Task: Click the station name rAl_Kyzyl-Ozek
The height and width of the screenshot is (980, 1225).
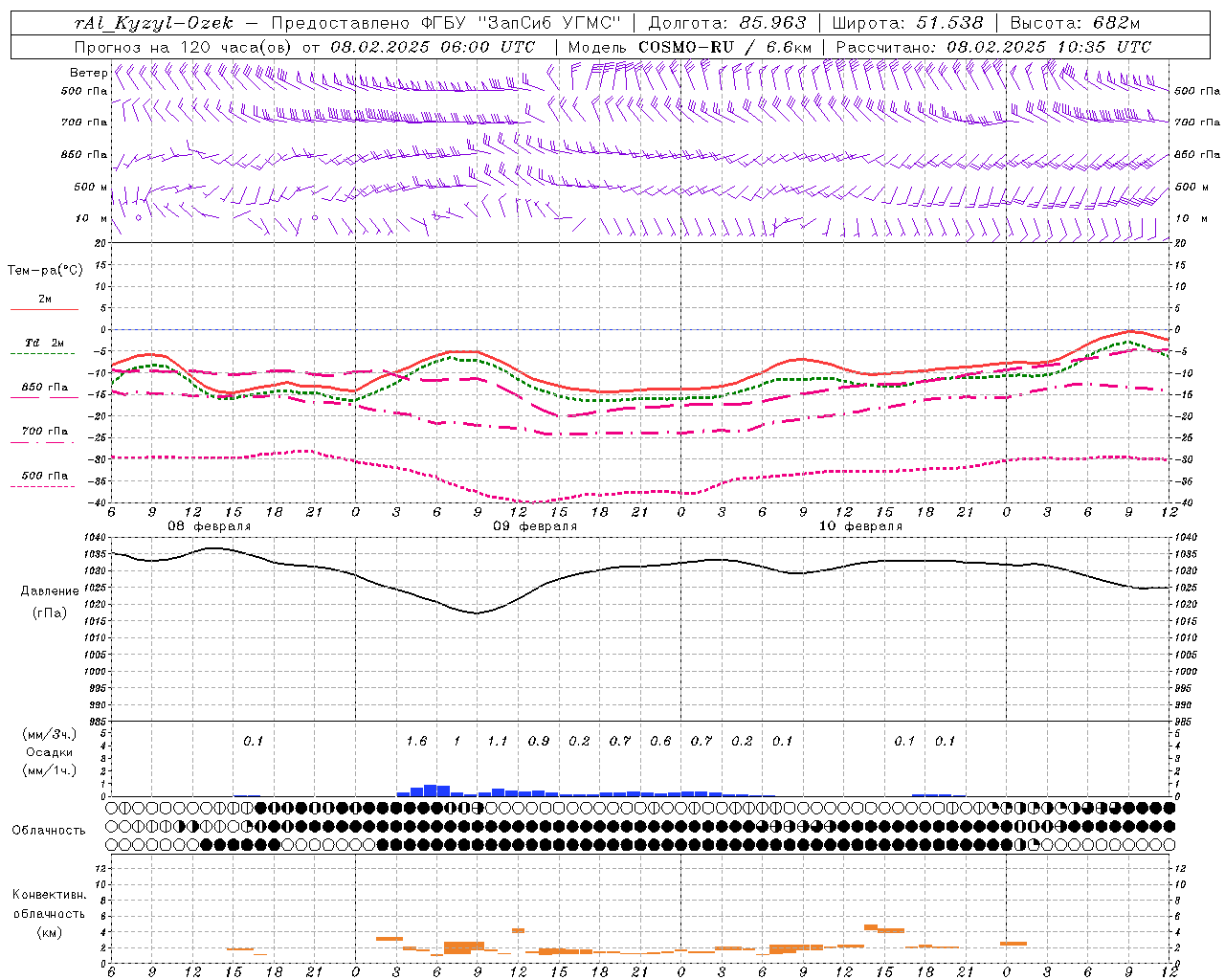Action: tap(153, 23)
